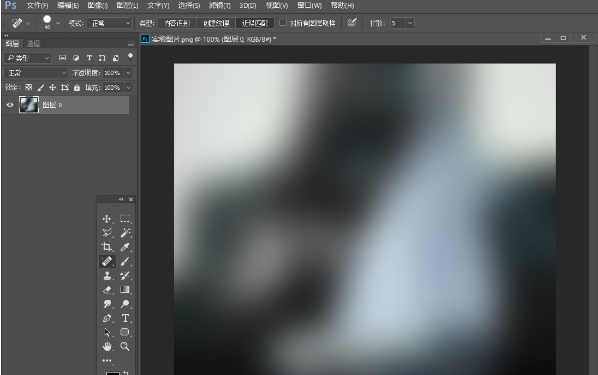Click the foreground color swatch
The width and height of the screenshot is (598, 375).
click(112, 373)
